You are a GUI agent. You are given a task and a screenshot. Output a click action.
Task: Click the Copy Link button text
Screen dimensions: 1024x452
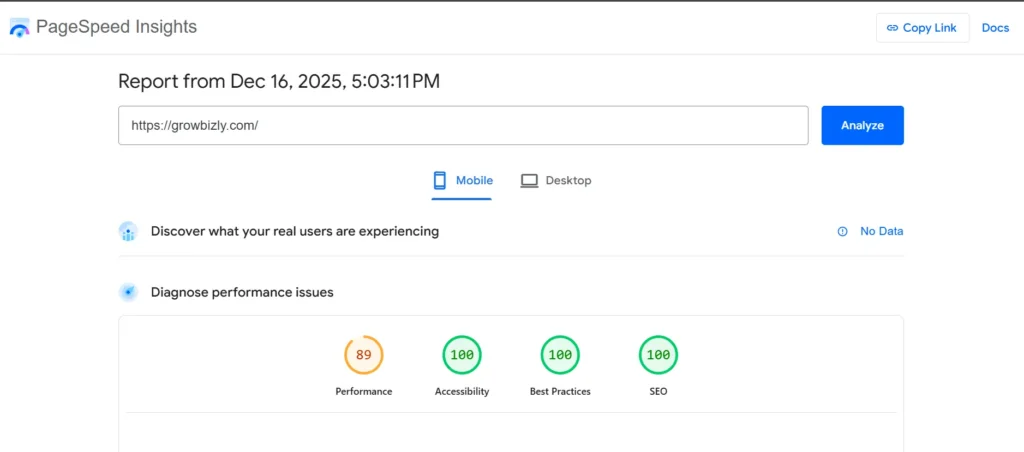[x=929, y=28]
